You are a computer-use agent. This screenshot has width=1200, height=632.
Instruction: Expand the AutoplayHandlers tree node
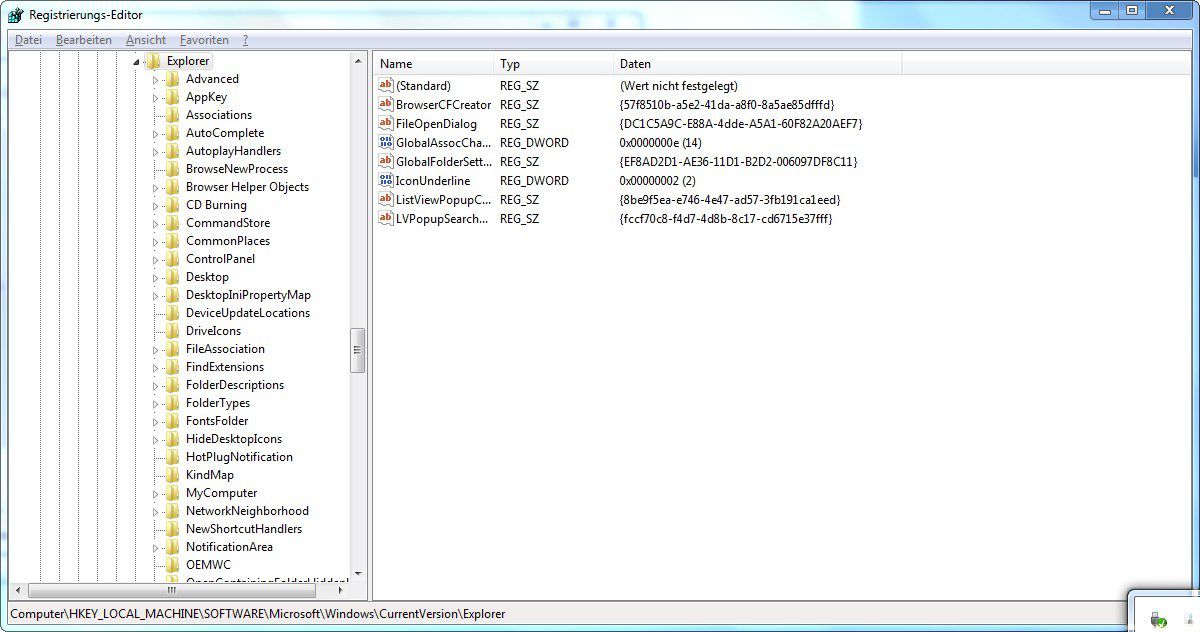tap(154, 150)
